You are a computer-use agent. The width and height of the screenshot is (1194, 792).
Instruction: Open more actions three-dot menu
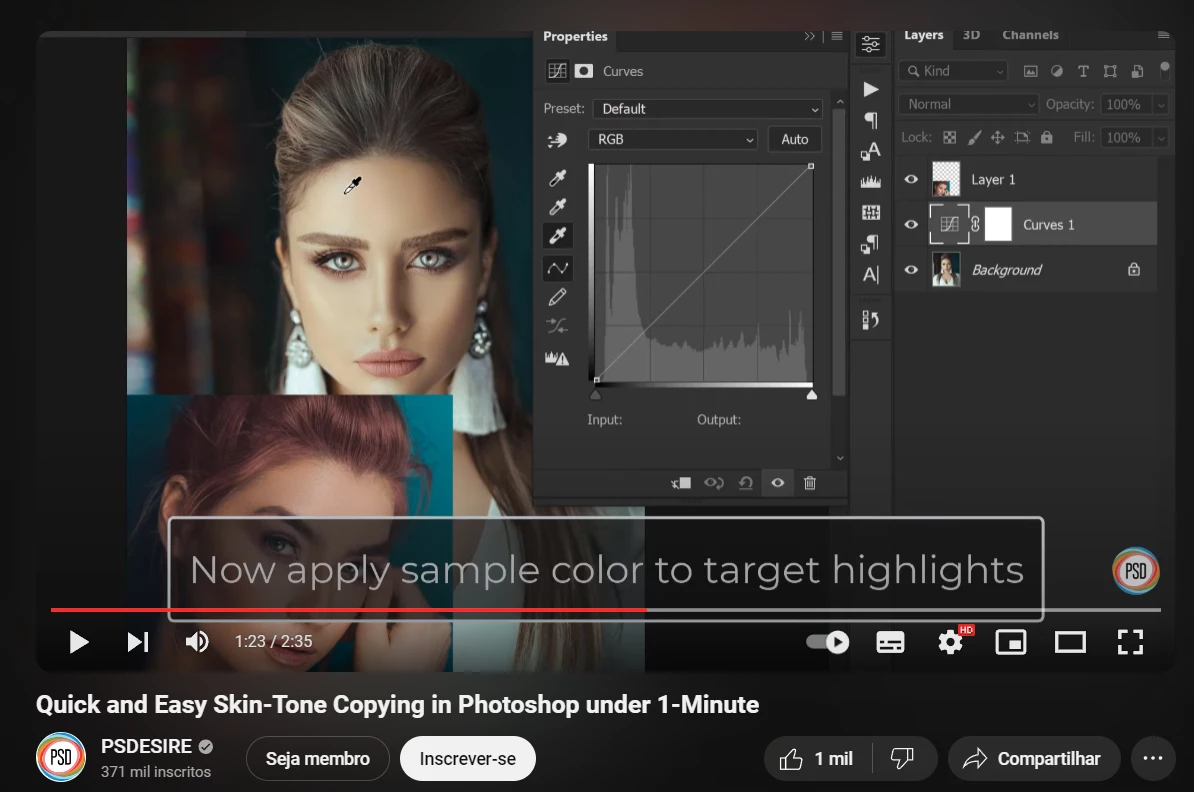[x=1153, y=758]
